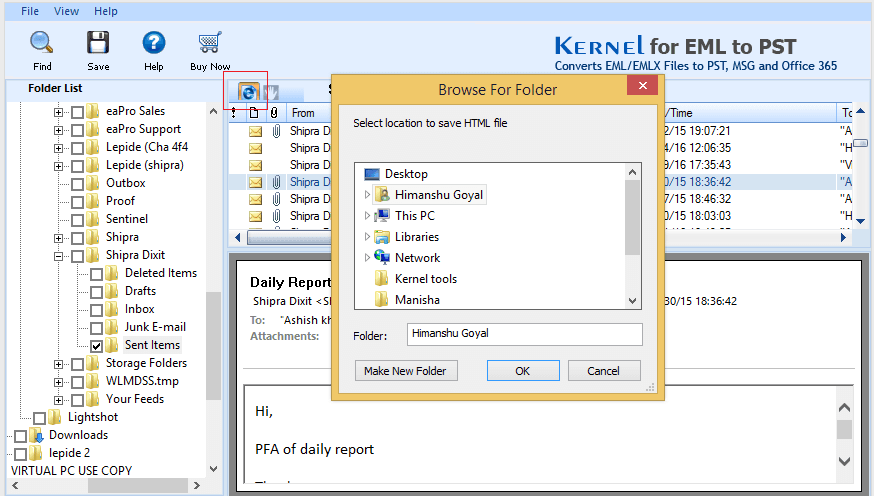Screen dimensions: 874x496
Task: Click the attachment paperclip on the 19:07:21 email
Action: pos(276,131)
